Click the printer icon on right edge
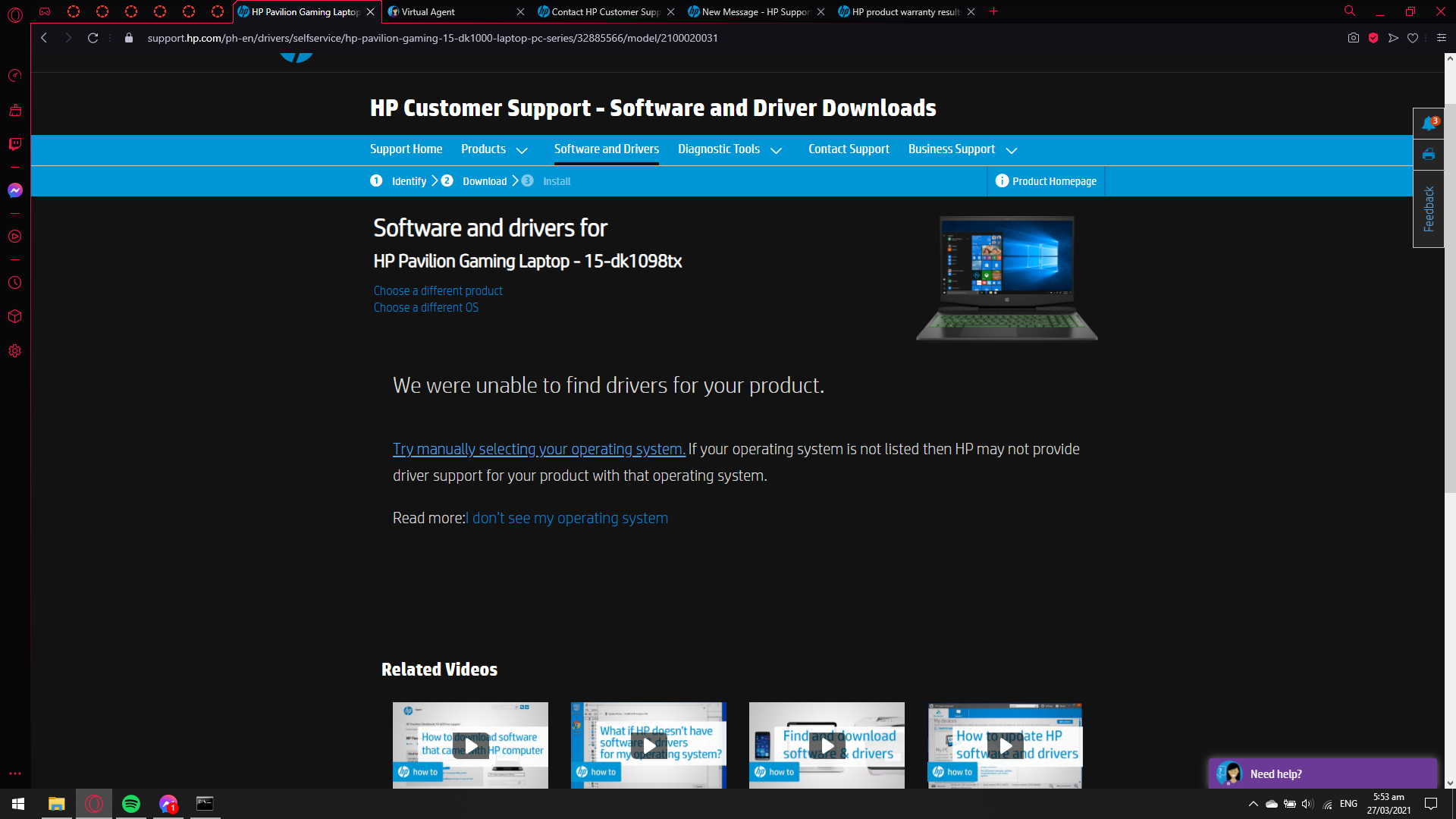 pyautogui.click(x=1429, y=155)
